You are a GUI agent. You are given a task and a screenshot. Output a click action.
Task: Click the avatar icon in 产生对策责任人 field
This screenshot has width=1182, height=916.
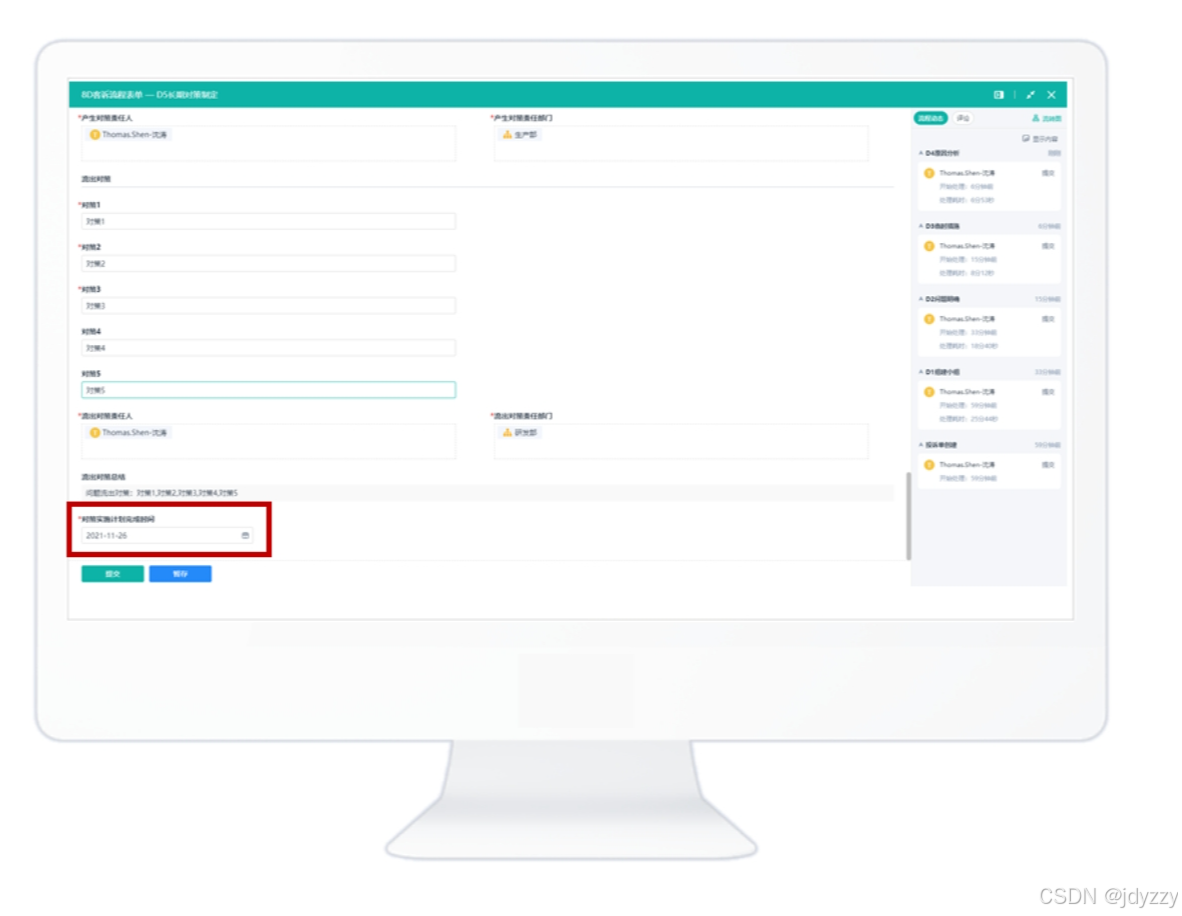95,135
